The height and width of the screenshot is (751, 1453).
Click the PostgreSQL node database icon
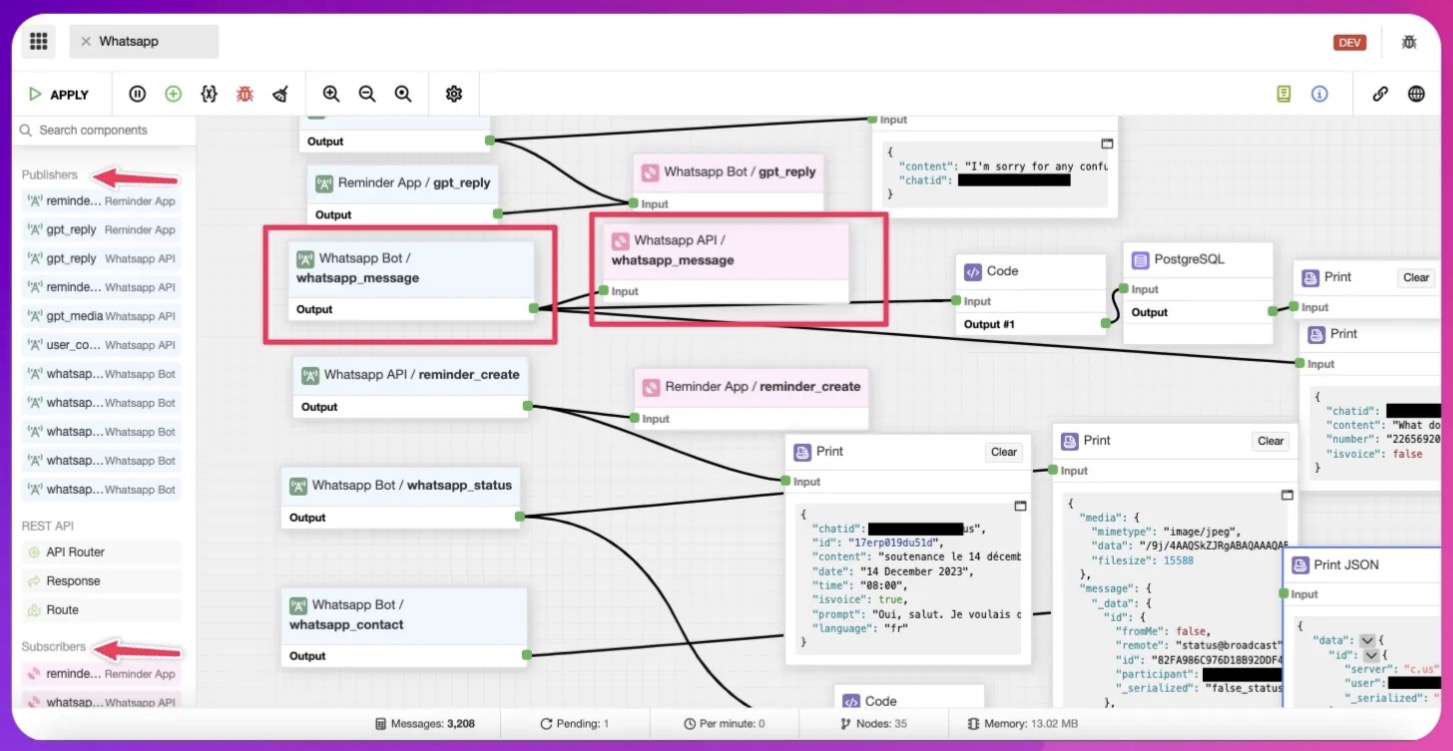pyautogui.click(x=1140, y=260)
